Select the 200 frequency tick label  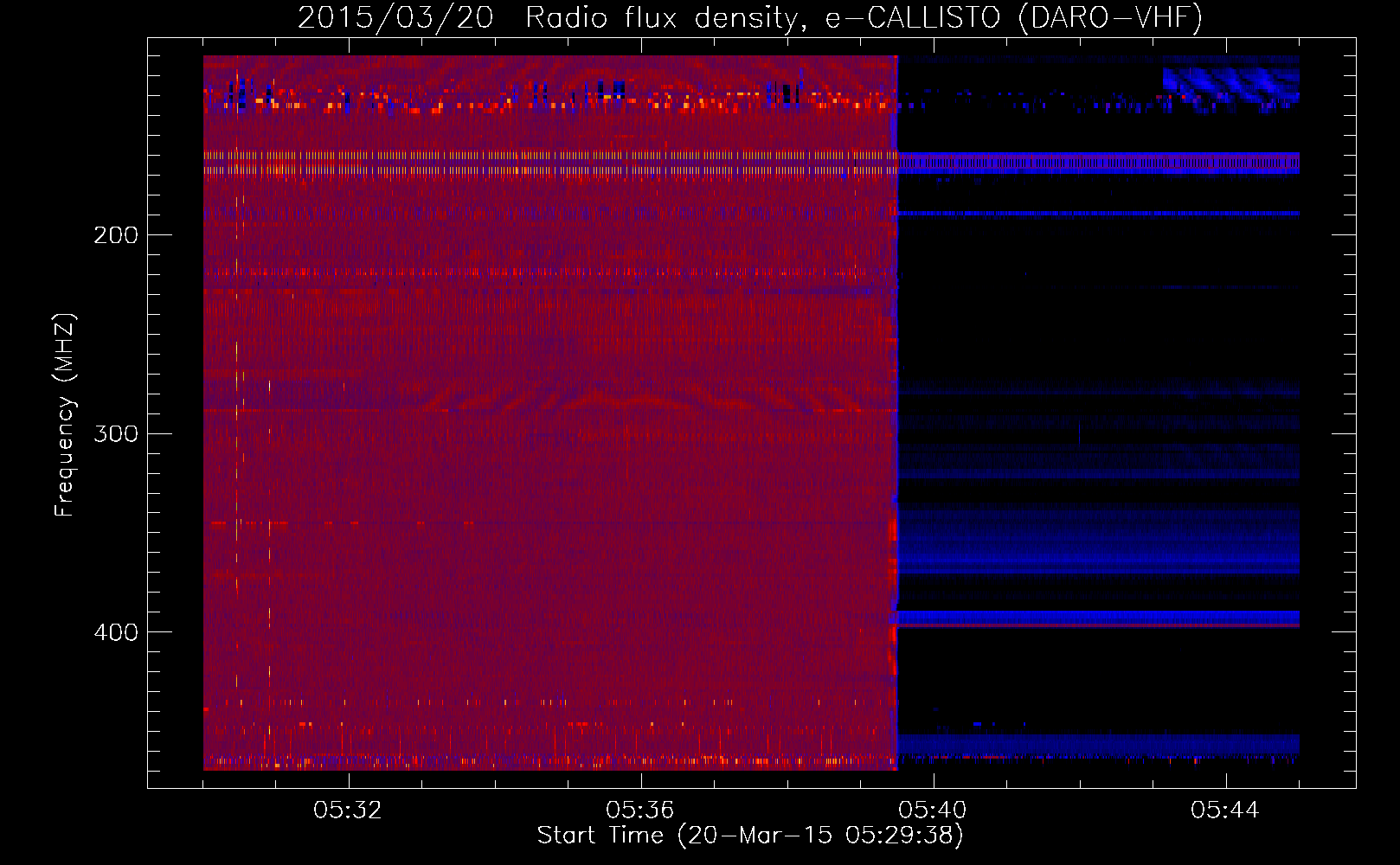click(x=116, y=235)
